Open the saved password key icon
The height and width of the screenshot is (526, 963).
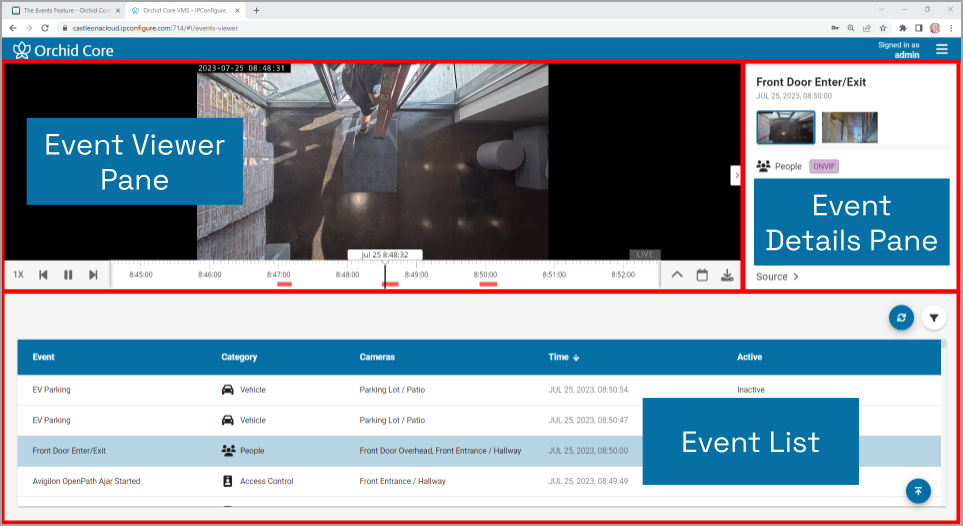click(x=835, y=28)
